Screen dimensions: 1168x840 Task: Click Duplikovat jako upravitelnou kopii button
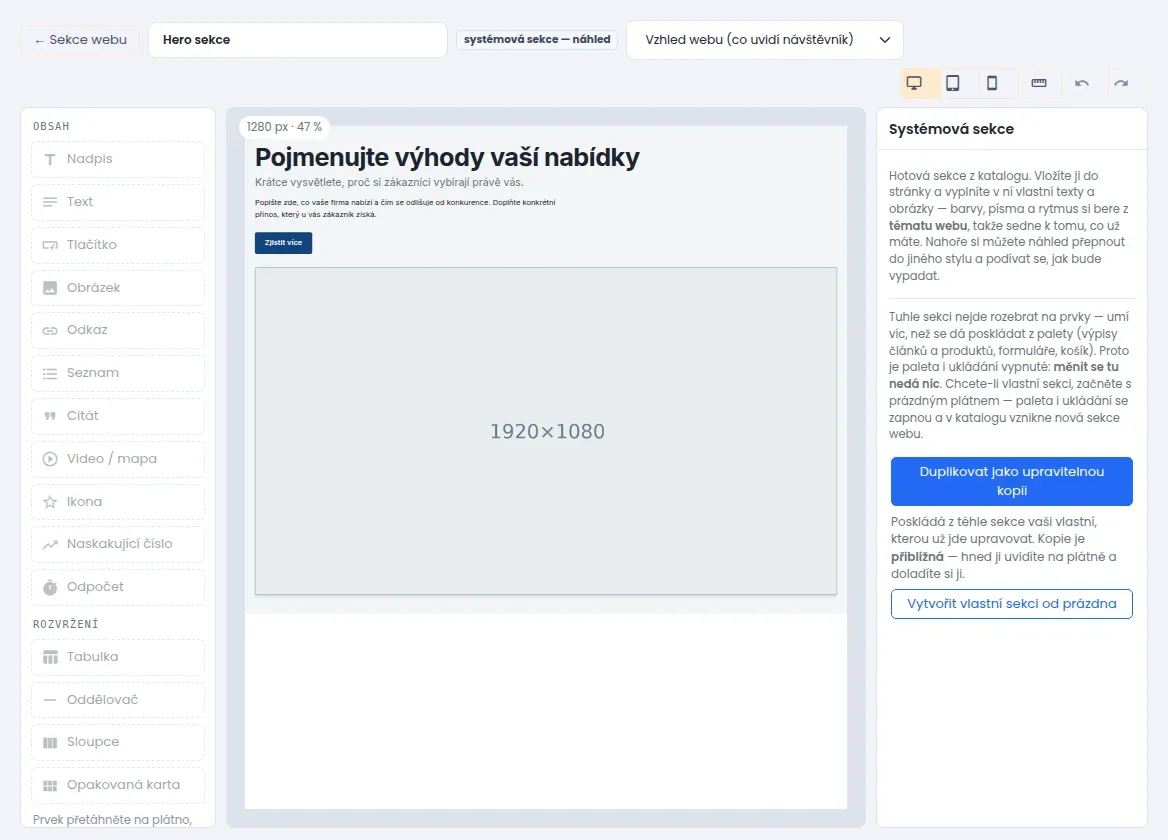pyautogui.click(x=1012, y=481)
